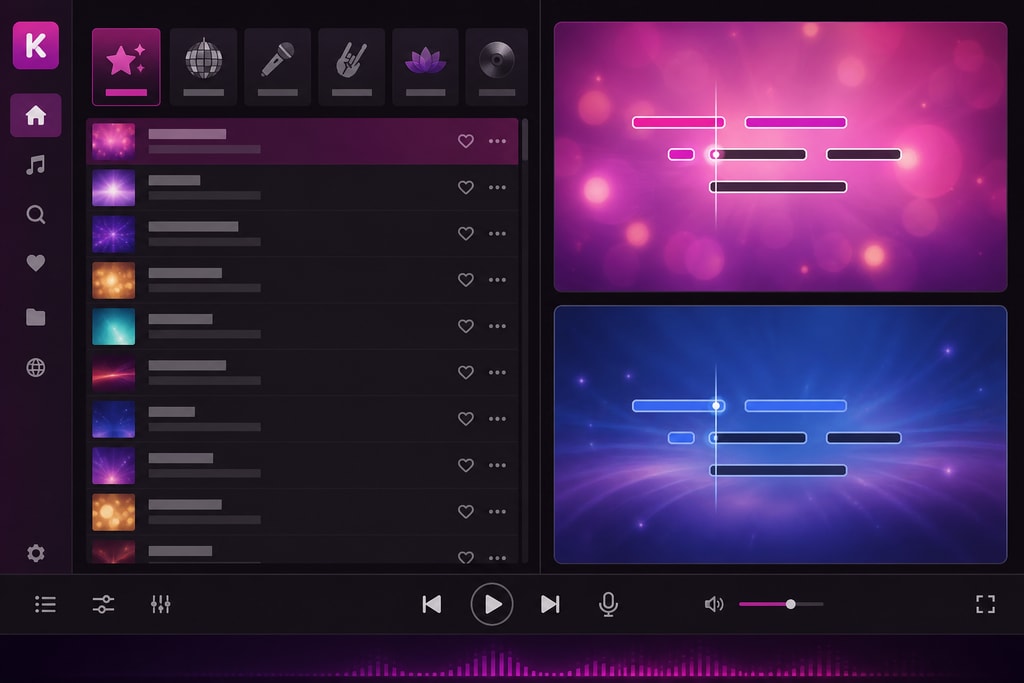Select the teal song thumbnail
The image size is (1024, 683).
point(114,326)
